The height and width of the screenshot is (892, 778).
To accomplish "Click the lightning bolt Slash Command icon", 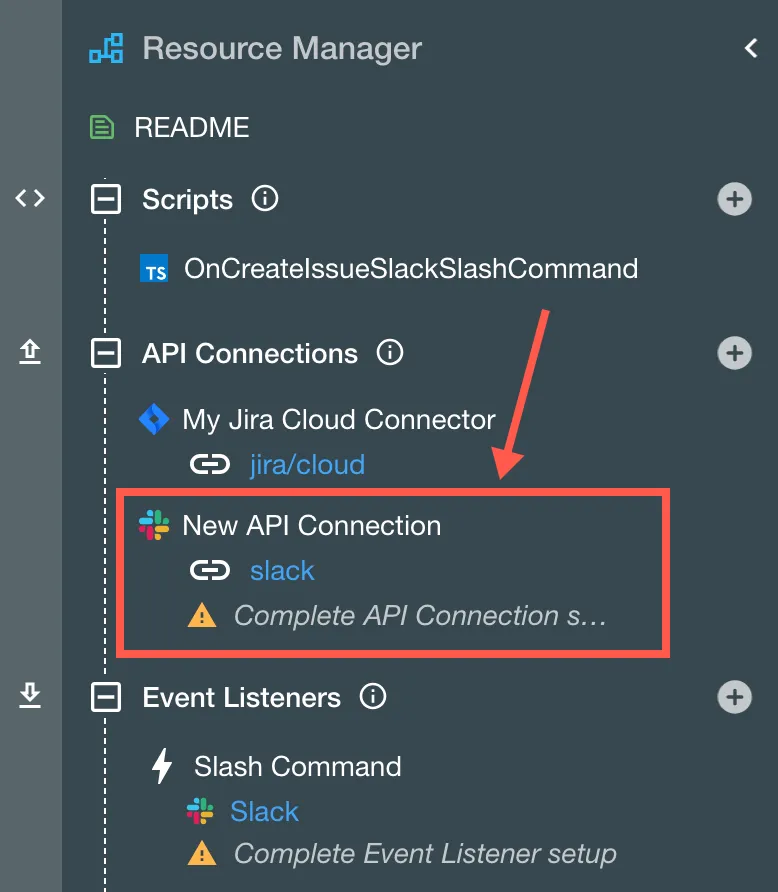I will tap(162, 766).
